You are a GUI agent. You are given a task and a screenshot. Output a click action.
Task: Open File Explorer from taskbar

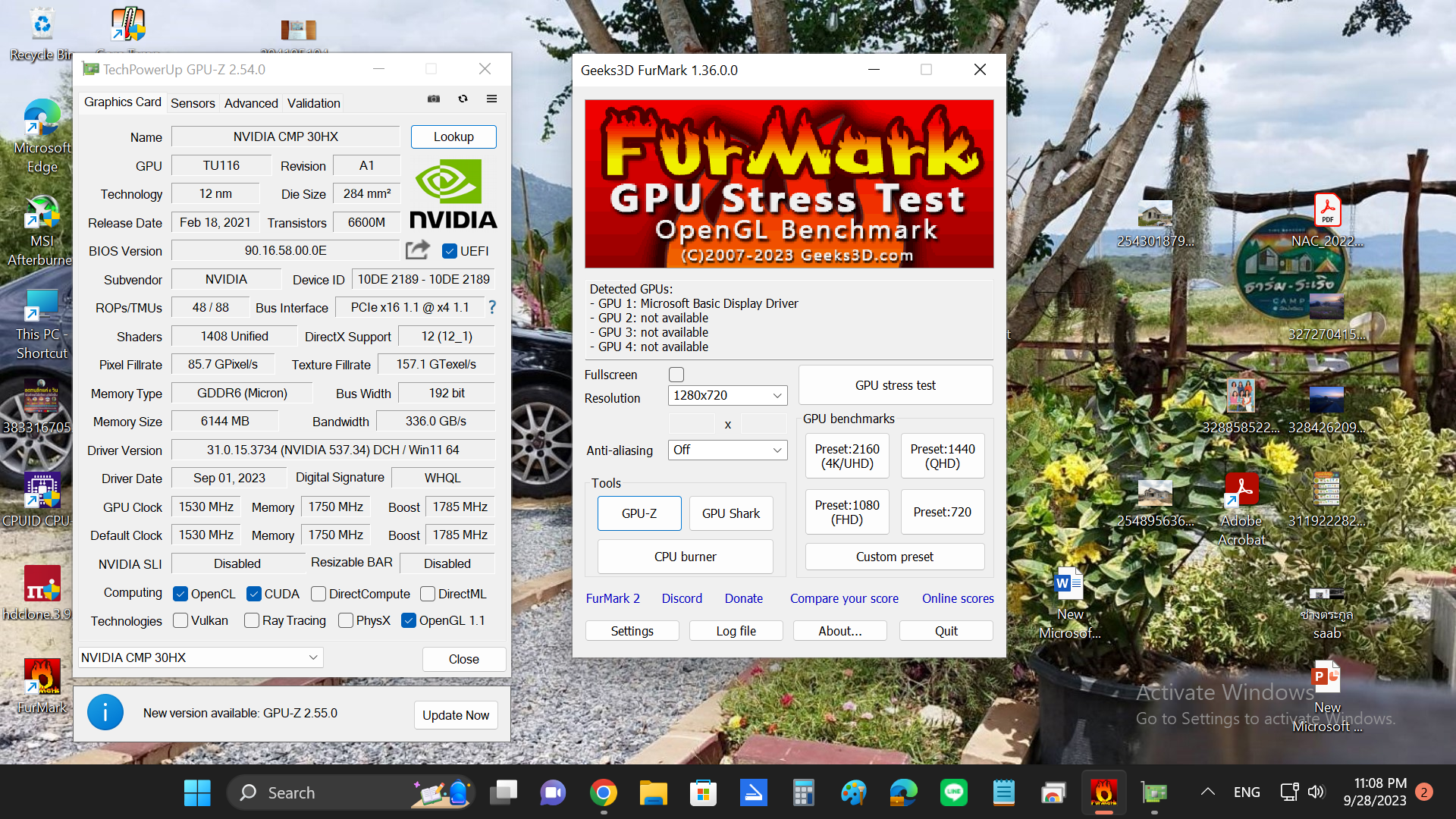653,792
